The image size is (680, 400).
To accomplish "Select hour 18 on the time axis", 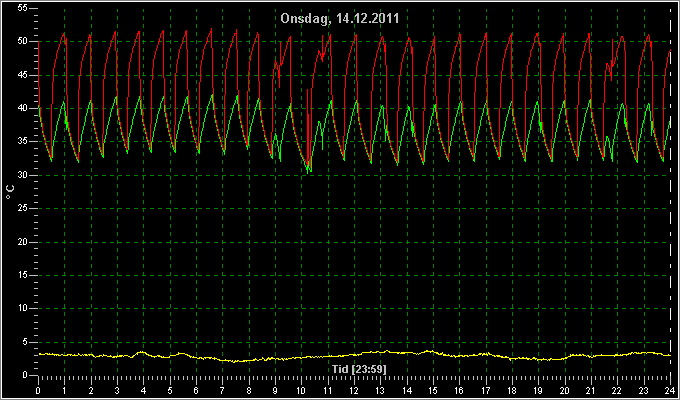I will (512, 390).
